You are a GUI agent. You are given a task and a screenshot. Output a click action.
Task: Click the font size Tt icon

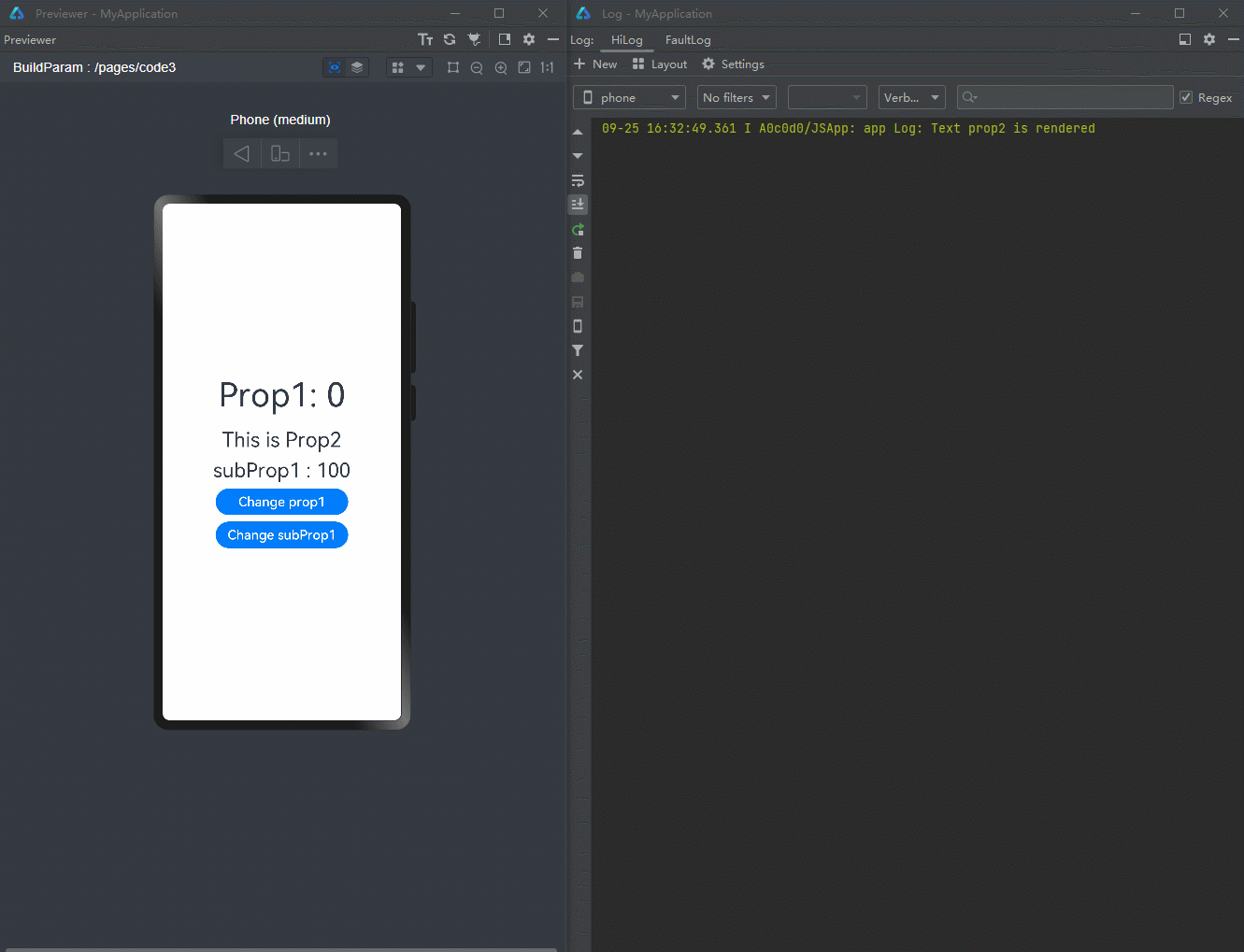pos(425,39)
